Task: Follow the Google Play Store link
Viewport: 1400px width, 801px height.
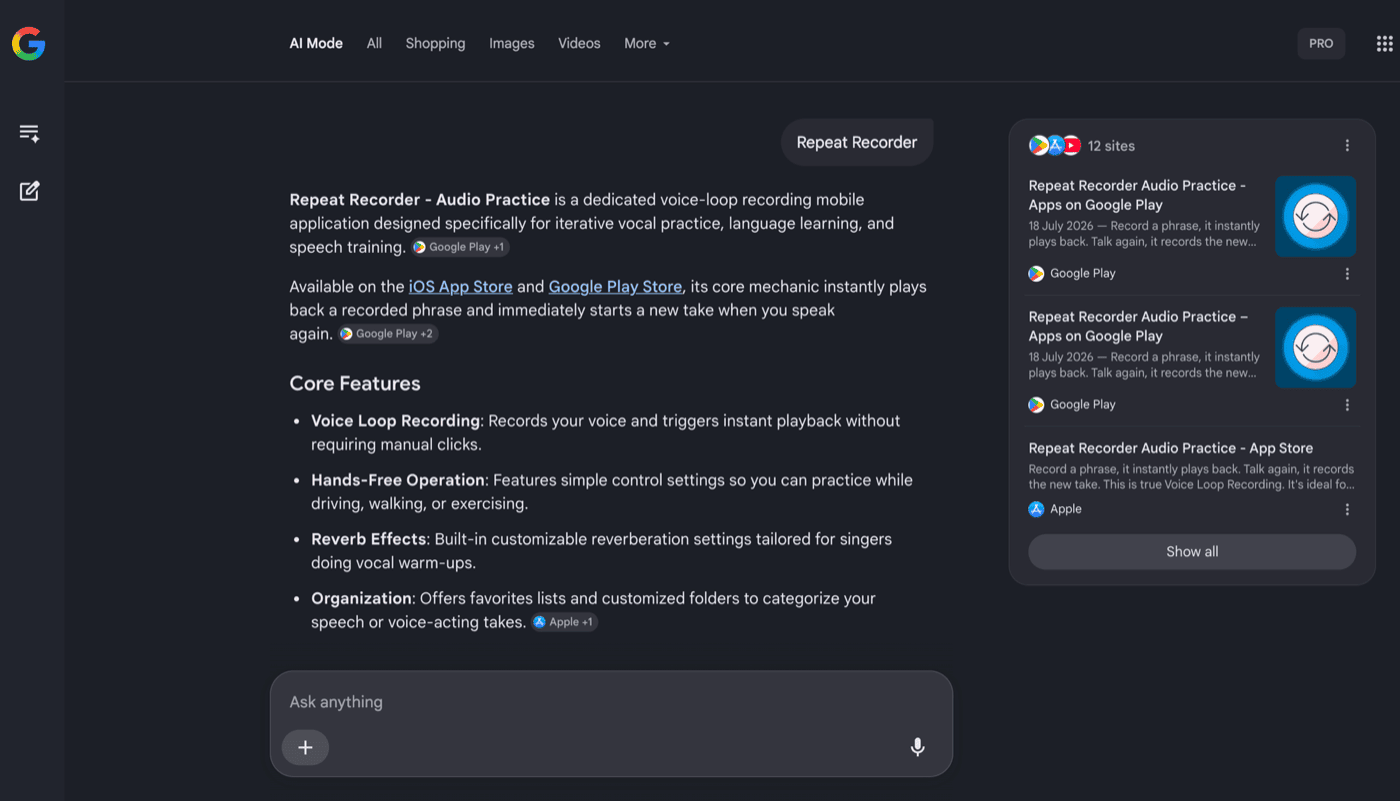Action: point(615,287)
